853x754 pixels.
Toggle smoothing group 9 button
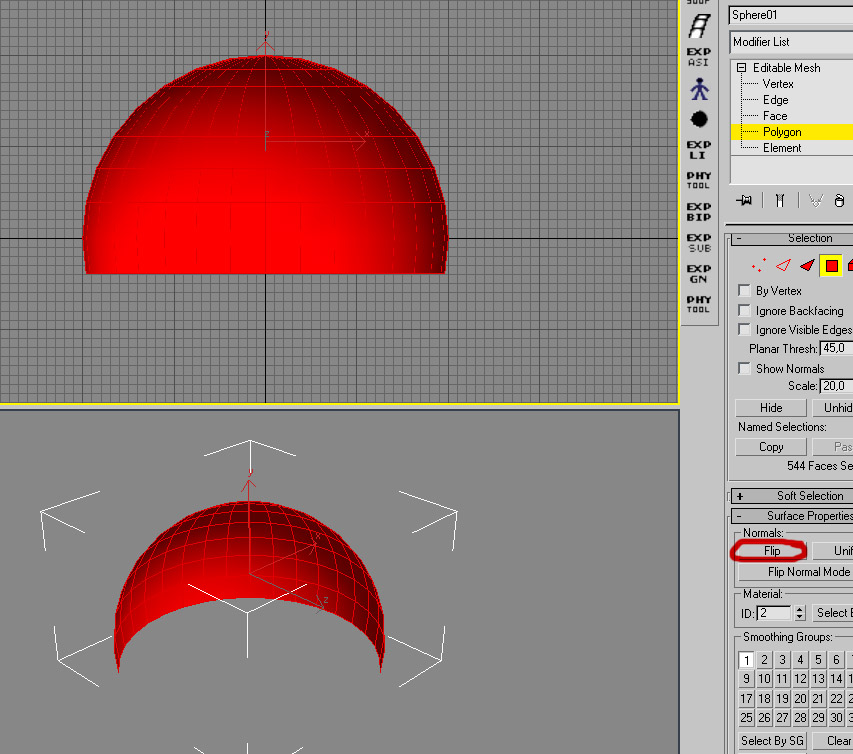pos(746,679)
